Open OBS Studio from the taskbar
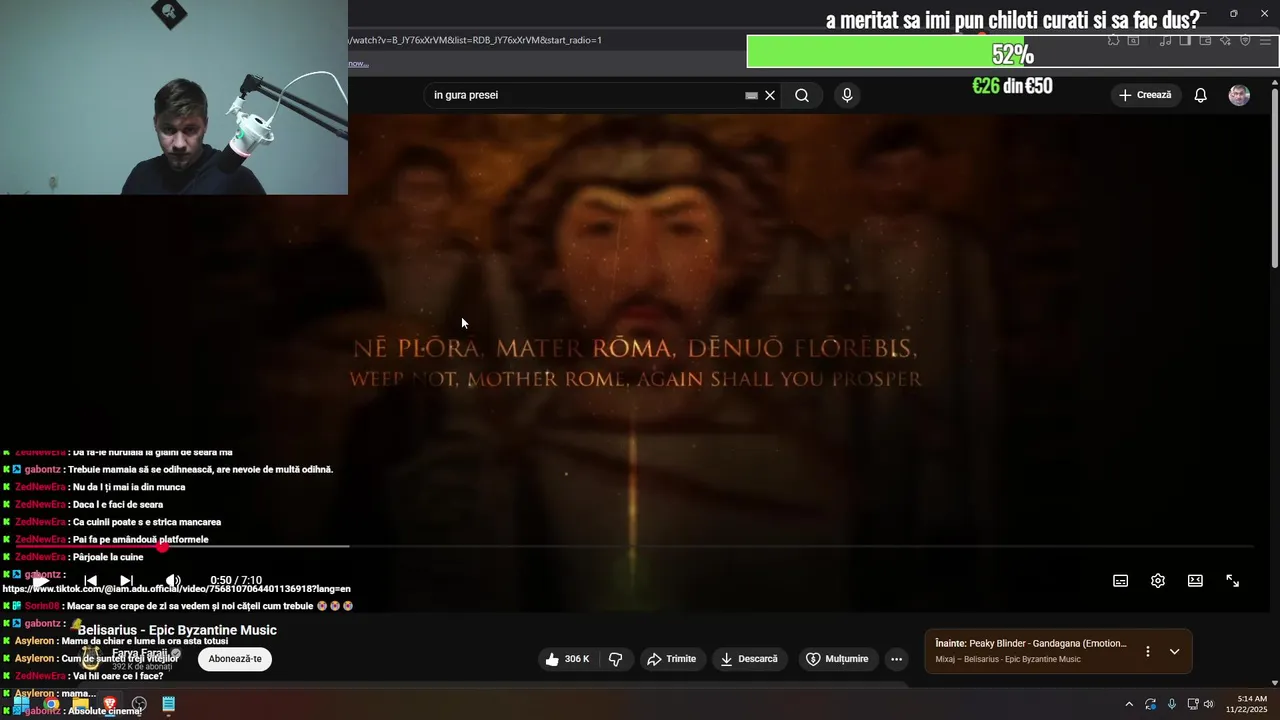Image resolution: width=1280 pixels, height=720 pixels. (x=139, y=704)
